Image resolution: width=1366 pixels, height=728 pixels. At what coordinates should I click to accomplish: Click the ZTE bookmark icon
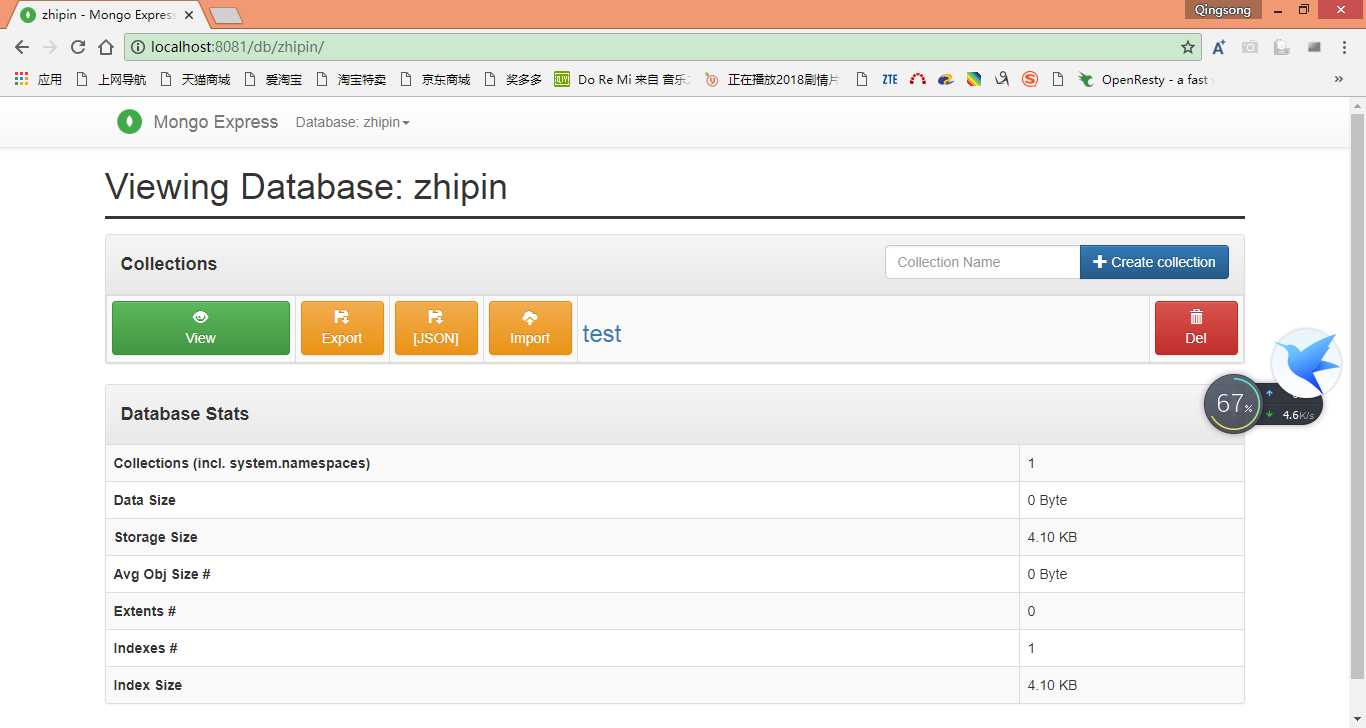click(890, 79)
